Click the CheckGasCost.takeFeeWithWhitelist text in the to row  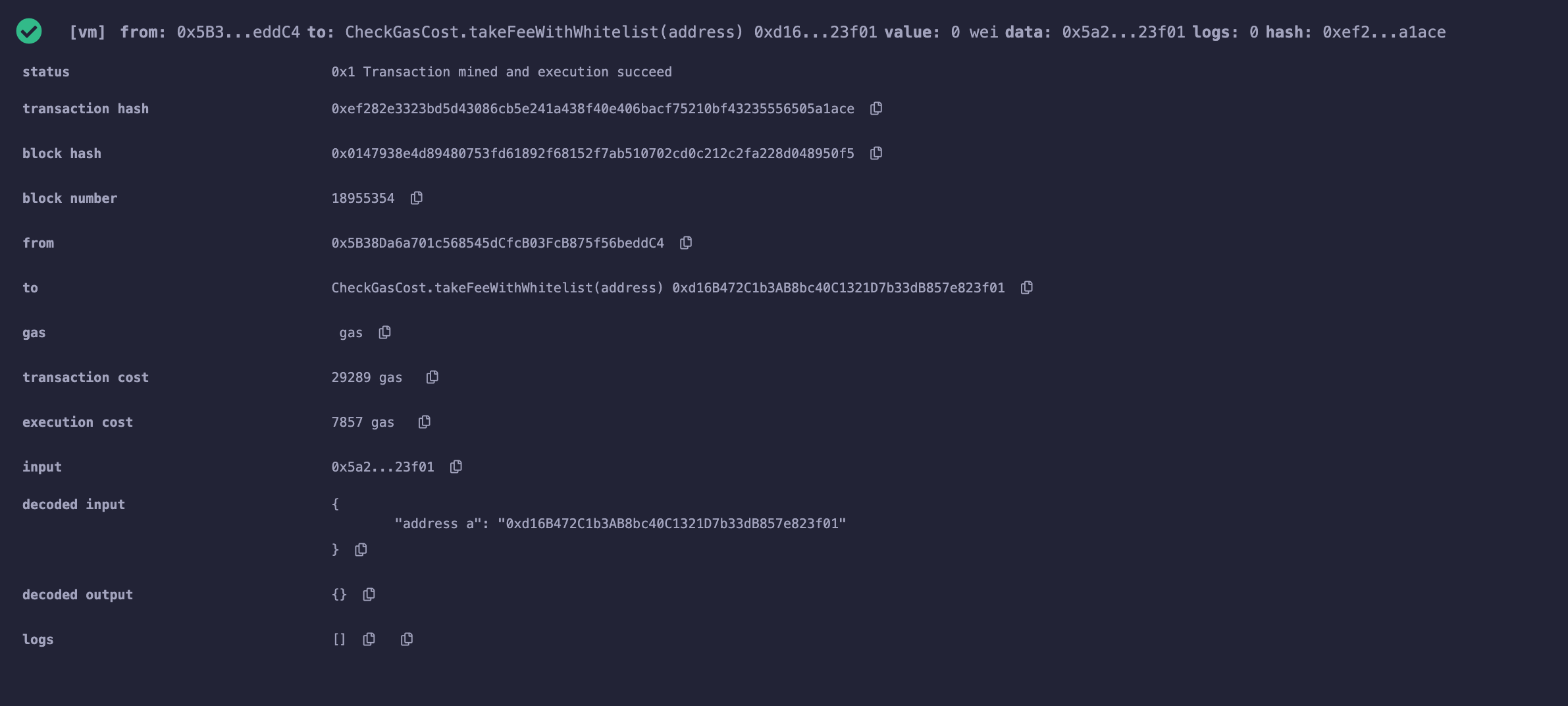497,288
